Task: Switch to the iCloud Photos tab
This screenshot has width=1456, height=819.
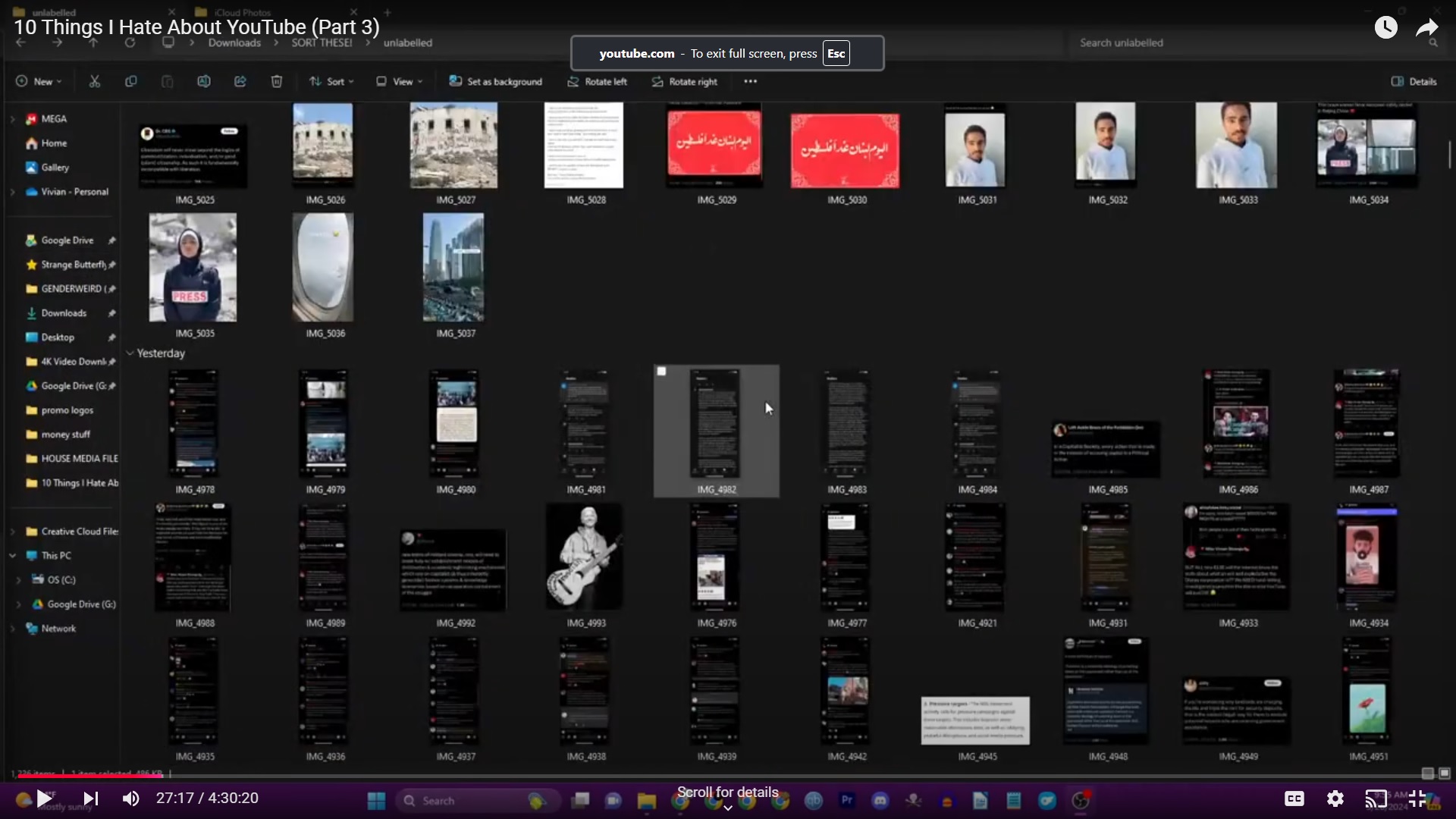Action: click(275, 12)
